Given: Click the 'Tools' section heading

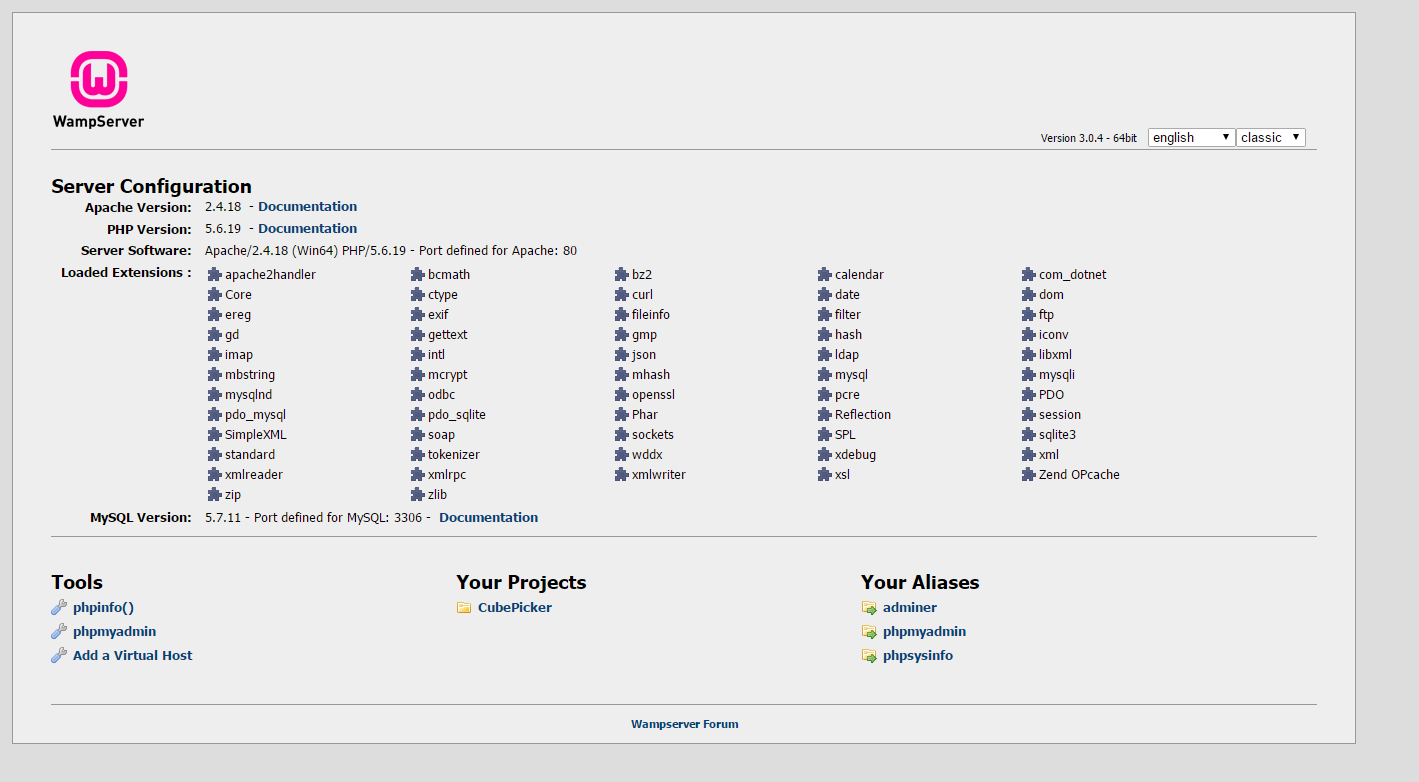Looking at the screenshot, I should click(x=77, y=582).
